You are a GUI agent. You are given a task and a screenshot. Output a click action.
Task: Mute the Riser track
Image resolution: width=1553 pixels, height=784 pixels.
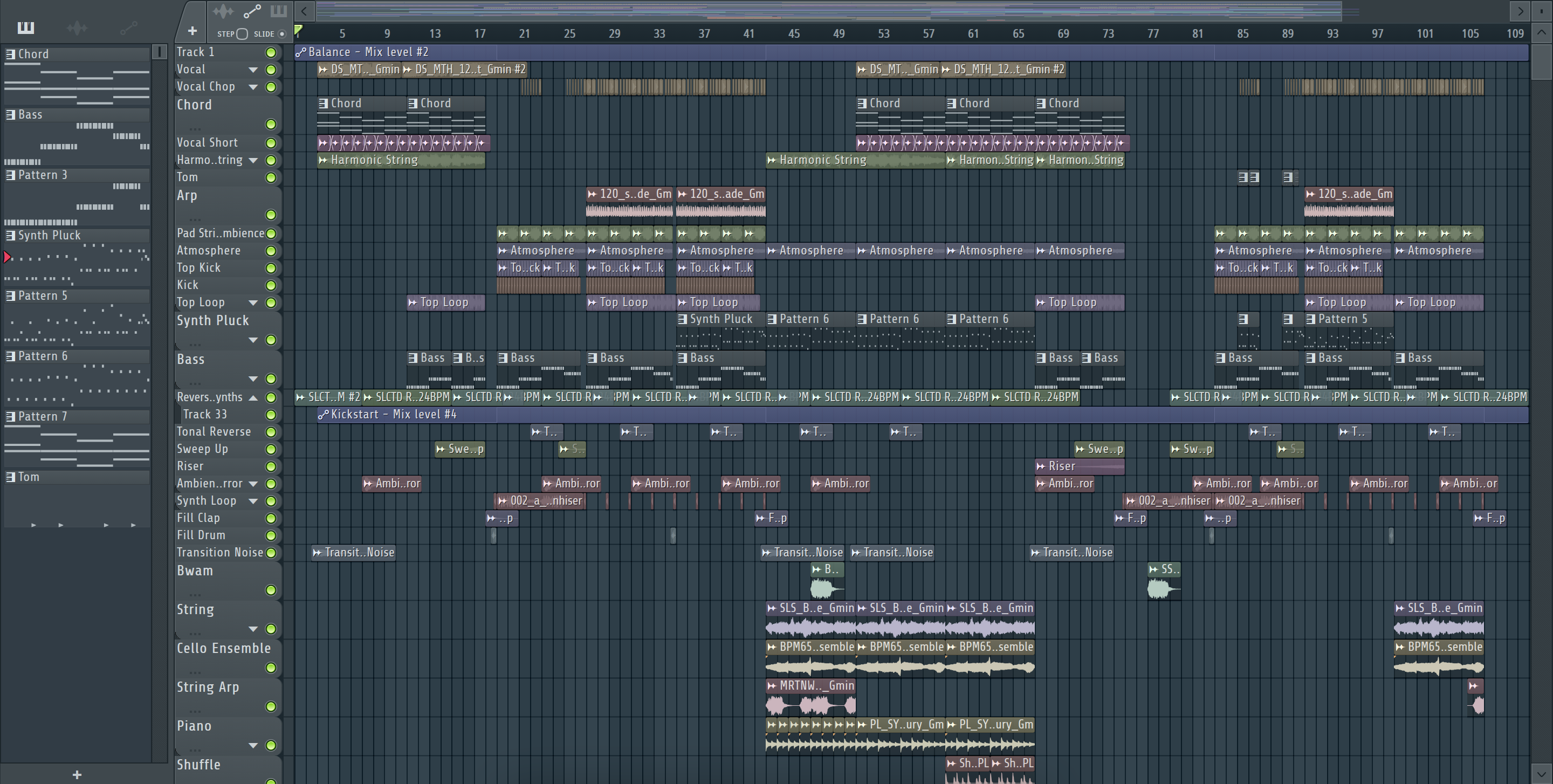coord(271,466)
